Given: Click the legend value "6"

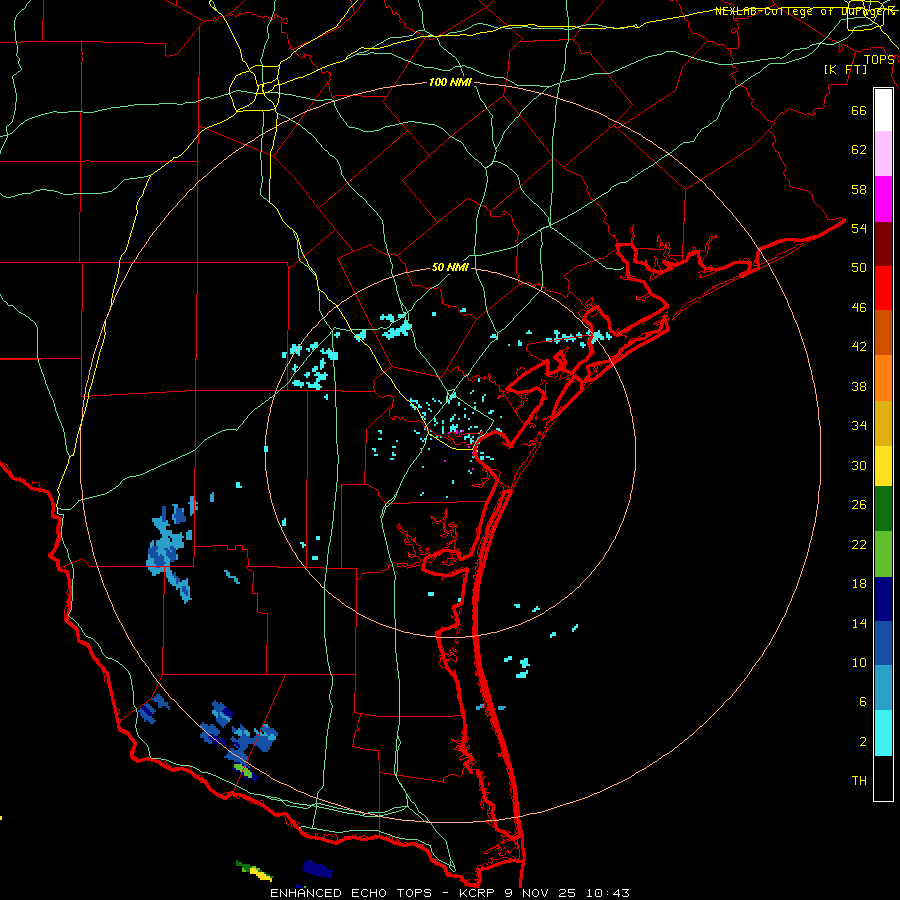Looking at the screenshot, I should (863, 701).
